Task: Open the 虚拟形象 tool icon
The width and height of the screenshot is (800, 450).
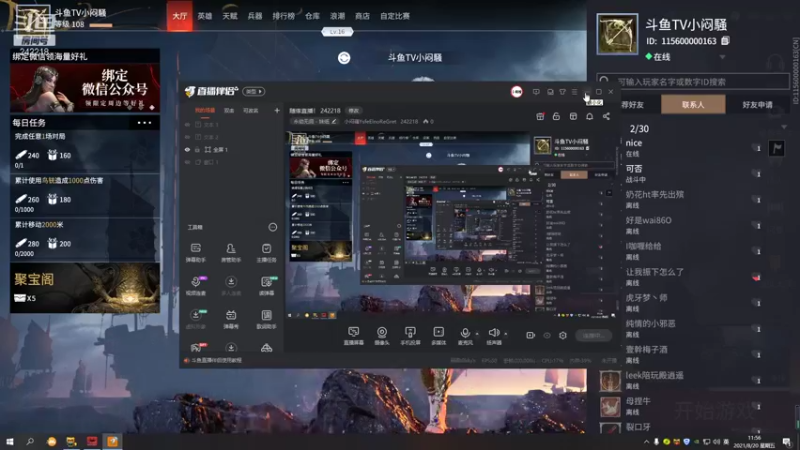Action: pos(195,319)
